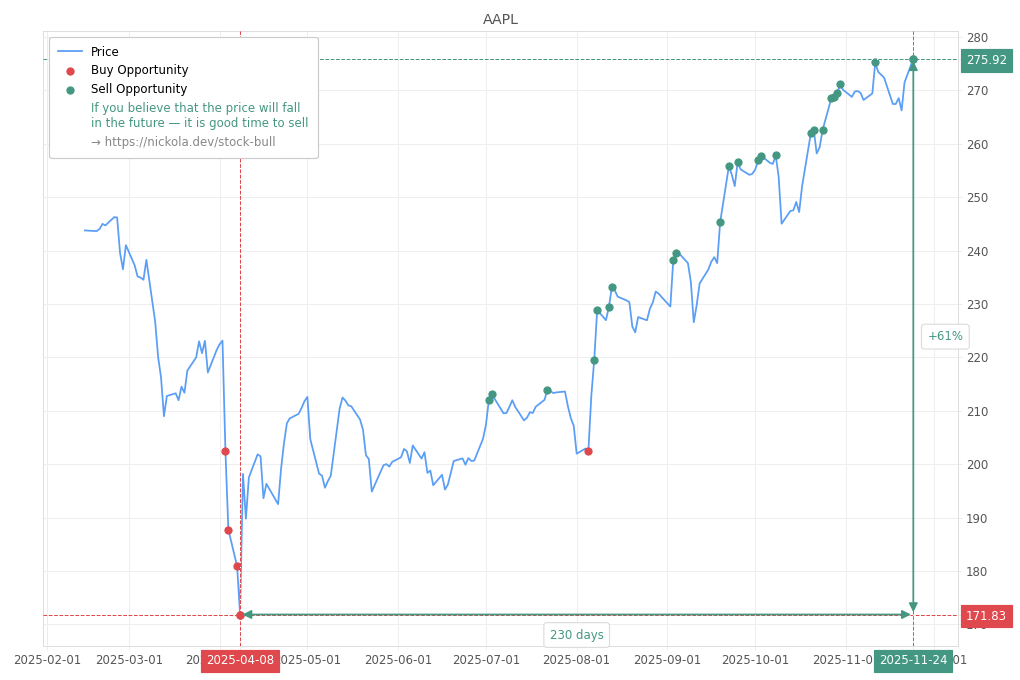Screen dimensions: 1020x680
Task: Click the AAPL chart title
Action: [x=500, y=18]
